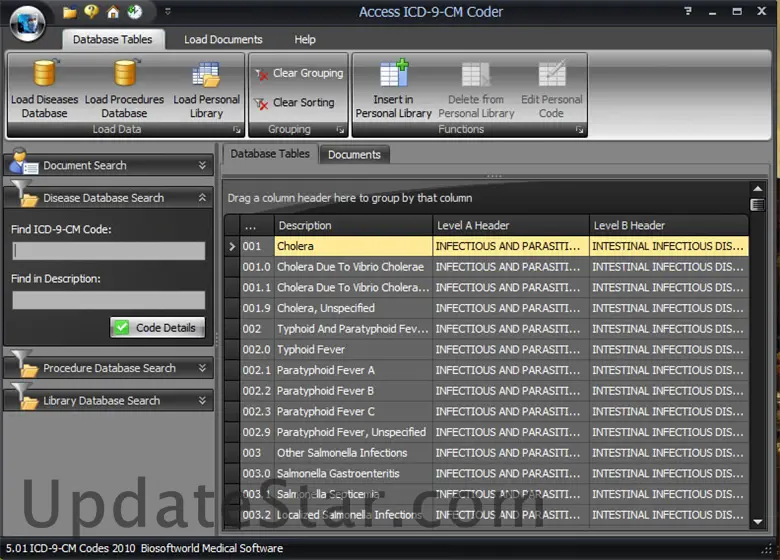Viewport: 780px width, 560px height.
Task: Click the grid scroll down arrow
Action: coord(757,522)
